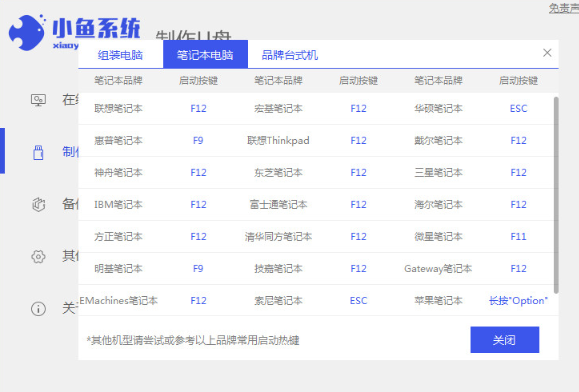Close the hotkey dialog with the X icon
The width and height of the screenshot is (579, 392).
point(547,53)
